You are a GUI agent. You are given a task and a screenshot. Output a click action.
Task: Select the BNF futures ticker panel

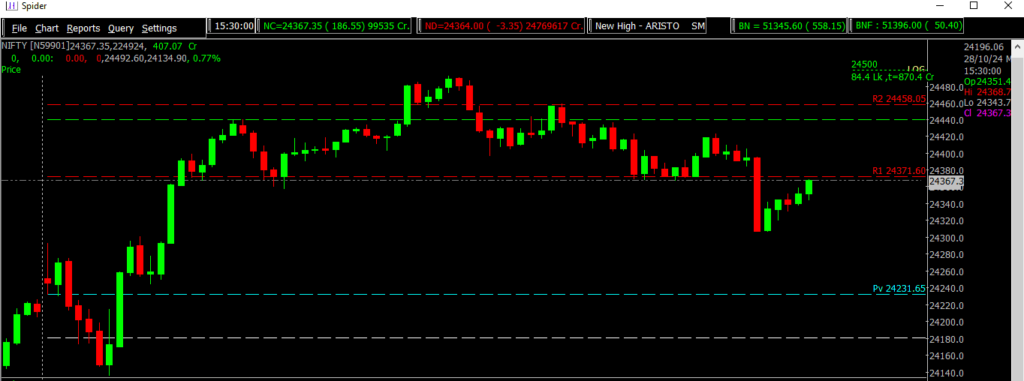tap(906, 26)
